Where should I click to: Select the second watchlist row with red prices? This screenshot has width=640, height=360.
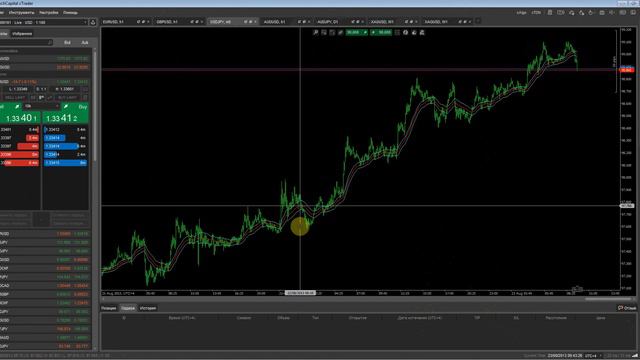[44, 67]
